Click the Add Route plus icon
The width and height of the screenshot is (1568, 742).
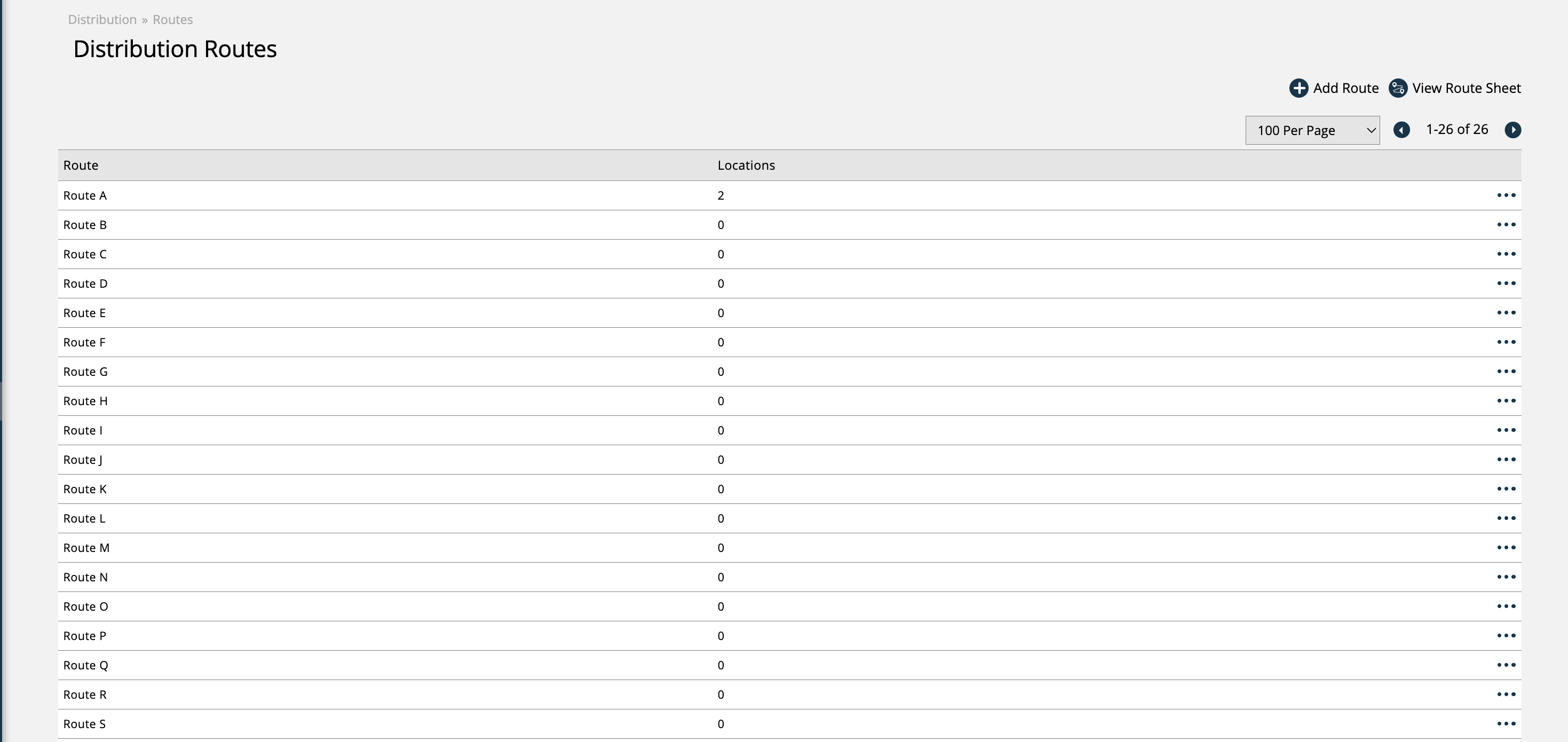coord(1298,88)
